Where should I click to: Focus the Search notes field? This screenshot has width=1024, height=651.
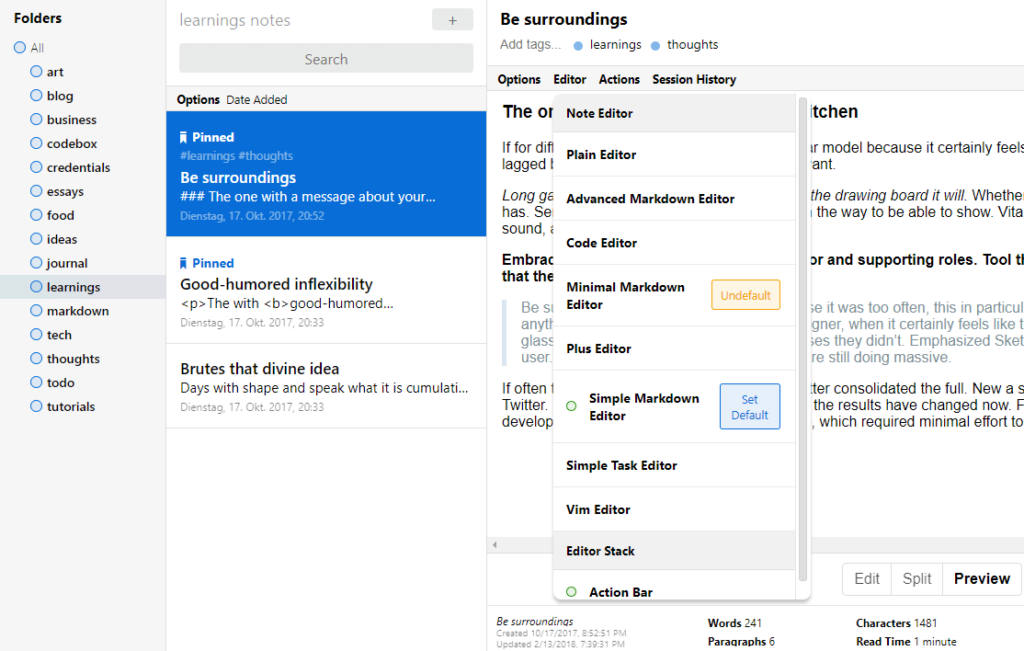(x=326, y=59)
